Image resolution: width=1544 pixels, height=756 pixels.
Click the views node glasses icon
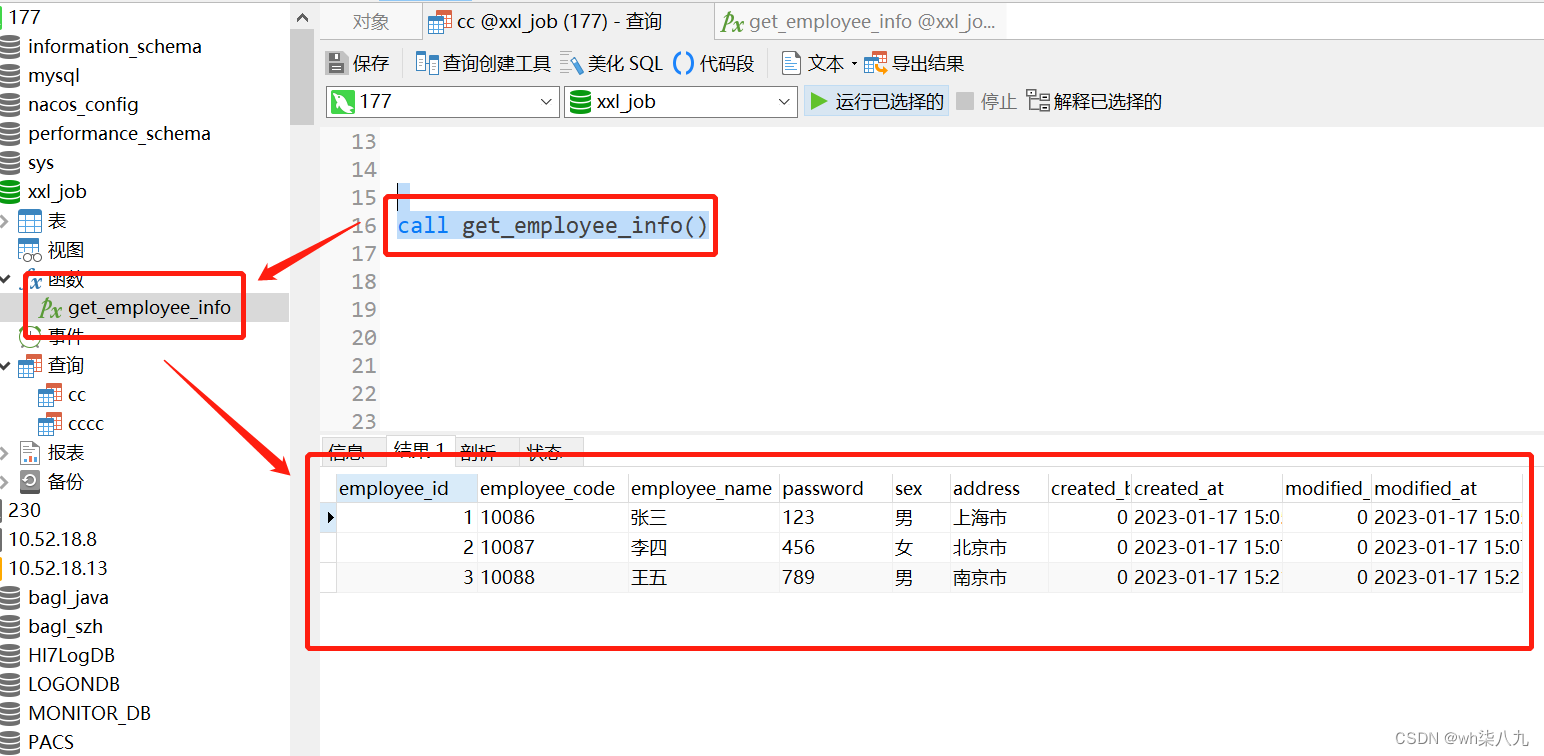pyautogui.click(x=30, y=250)
